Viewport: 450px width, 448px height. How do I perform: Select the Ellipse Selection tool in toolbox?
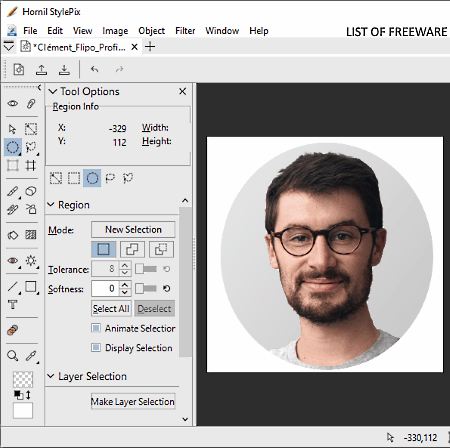[13, 147]
